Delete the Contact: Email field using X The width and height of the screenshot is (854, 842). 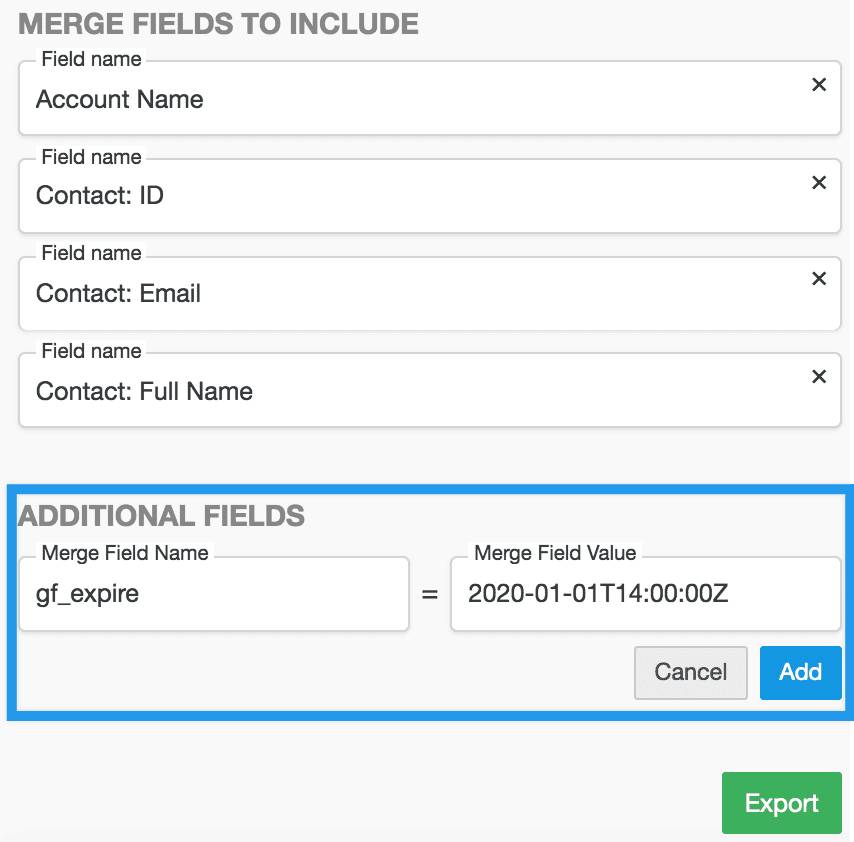[x=819, y=278]
